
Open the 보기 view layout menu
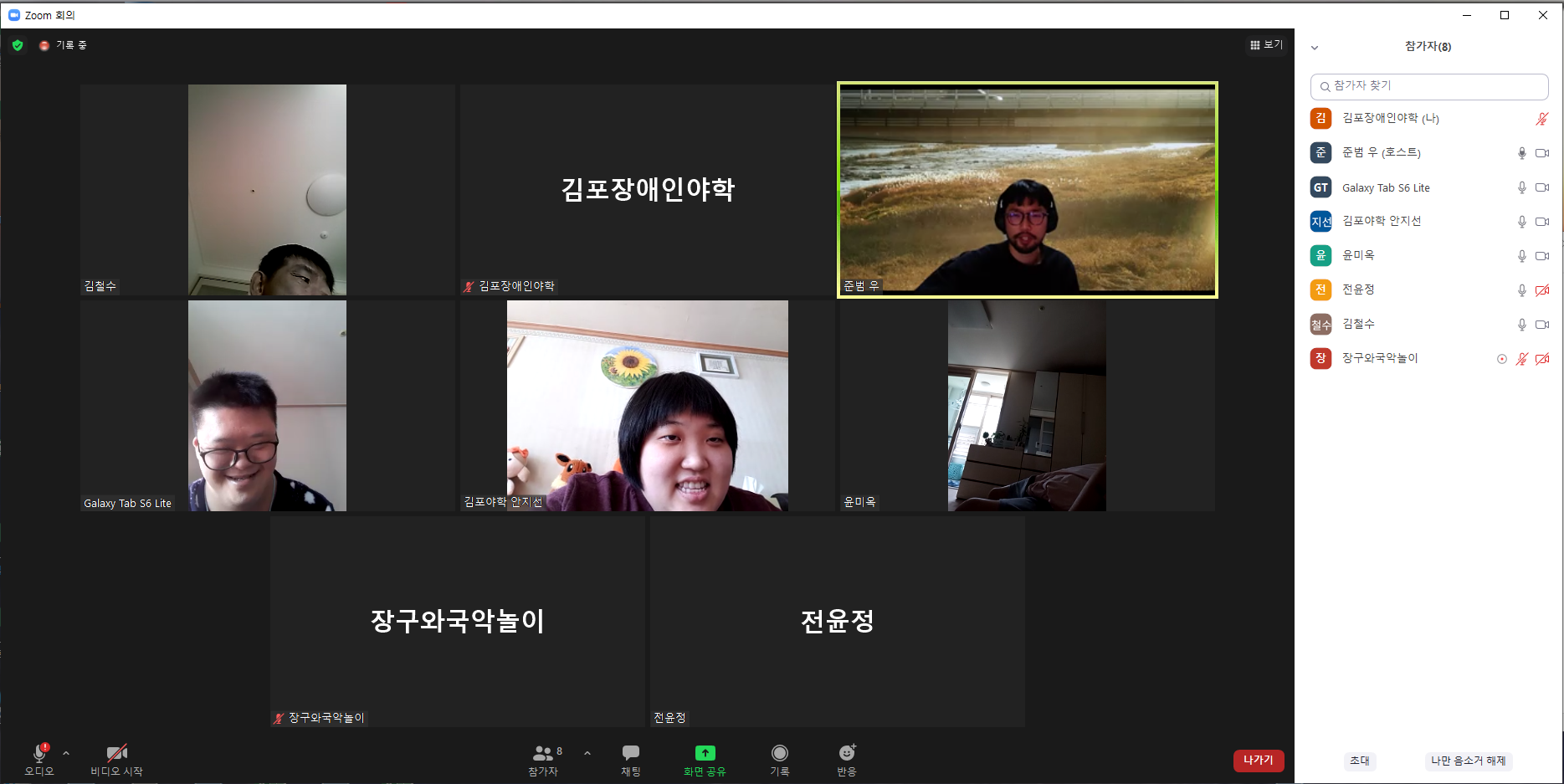tap(1266, 45)
